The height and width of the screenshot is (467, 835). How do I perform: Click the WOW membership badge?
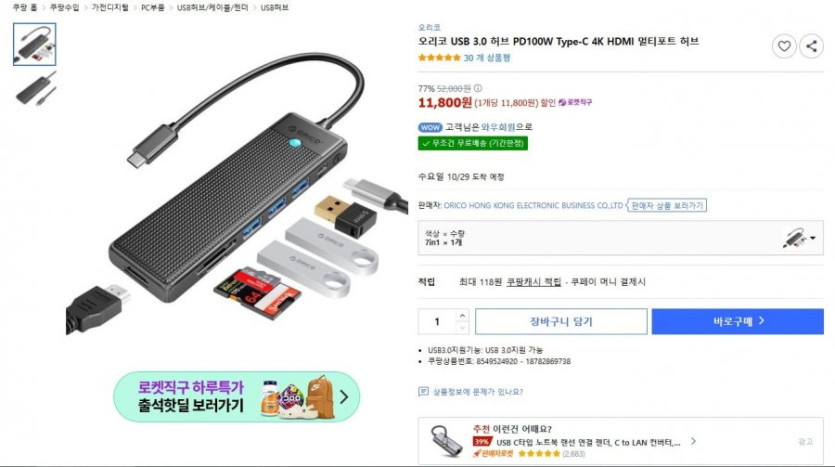(430, 127)
